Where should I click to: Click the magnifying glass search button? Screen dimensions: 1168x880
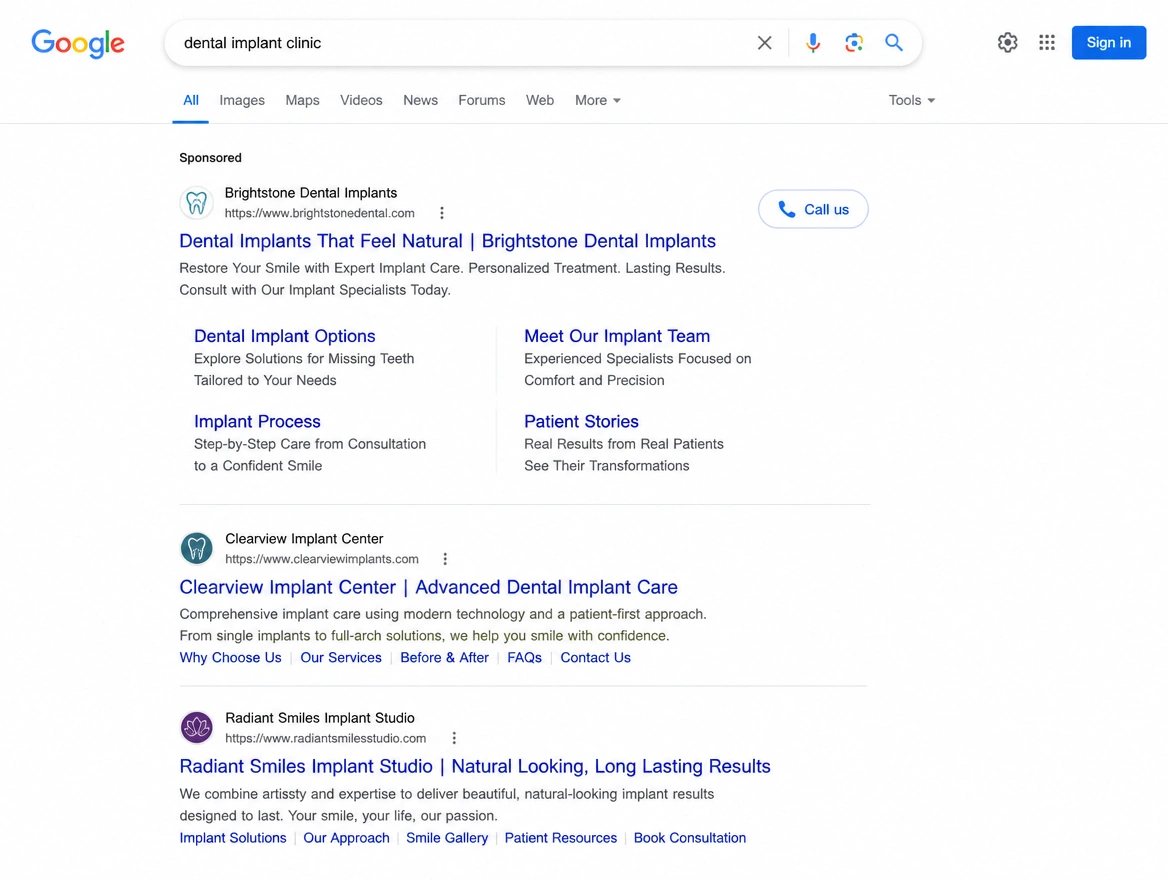pos(894,42)
